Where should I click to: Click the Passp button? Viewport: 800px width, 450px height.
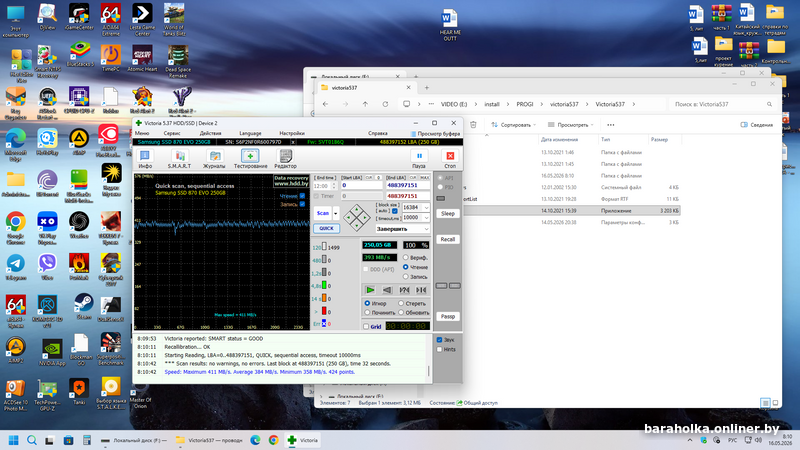pos(447,316)
